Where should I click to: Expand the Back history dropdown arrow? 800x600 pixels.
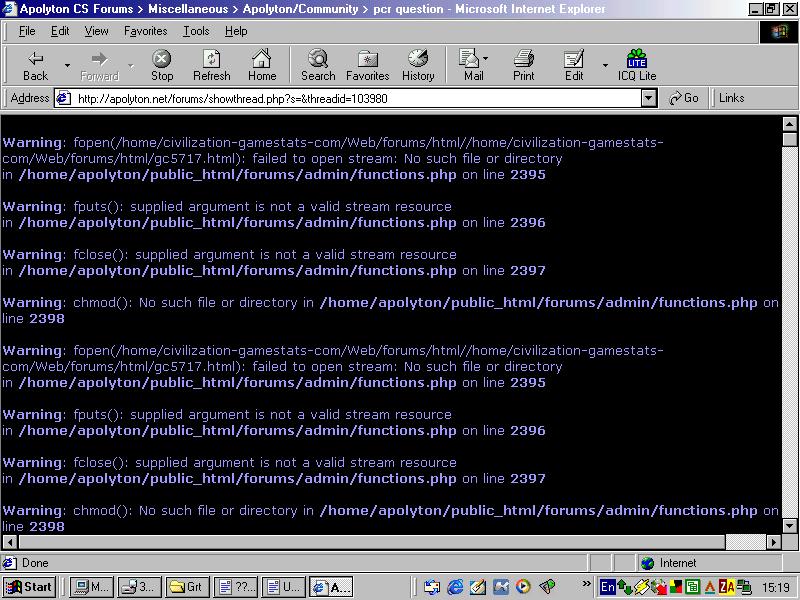coord(67,66)
